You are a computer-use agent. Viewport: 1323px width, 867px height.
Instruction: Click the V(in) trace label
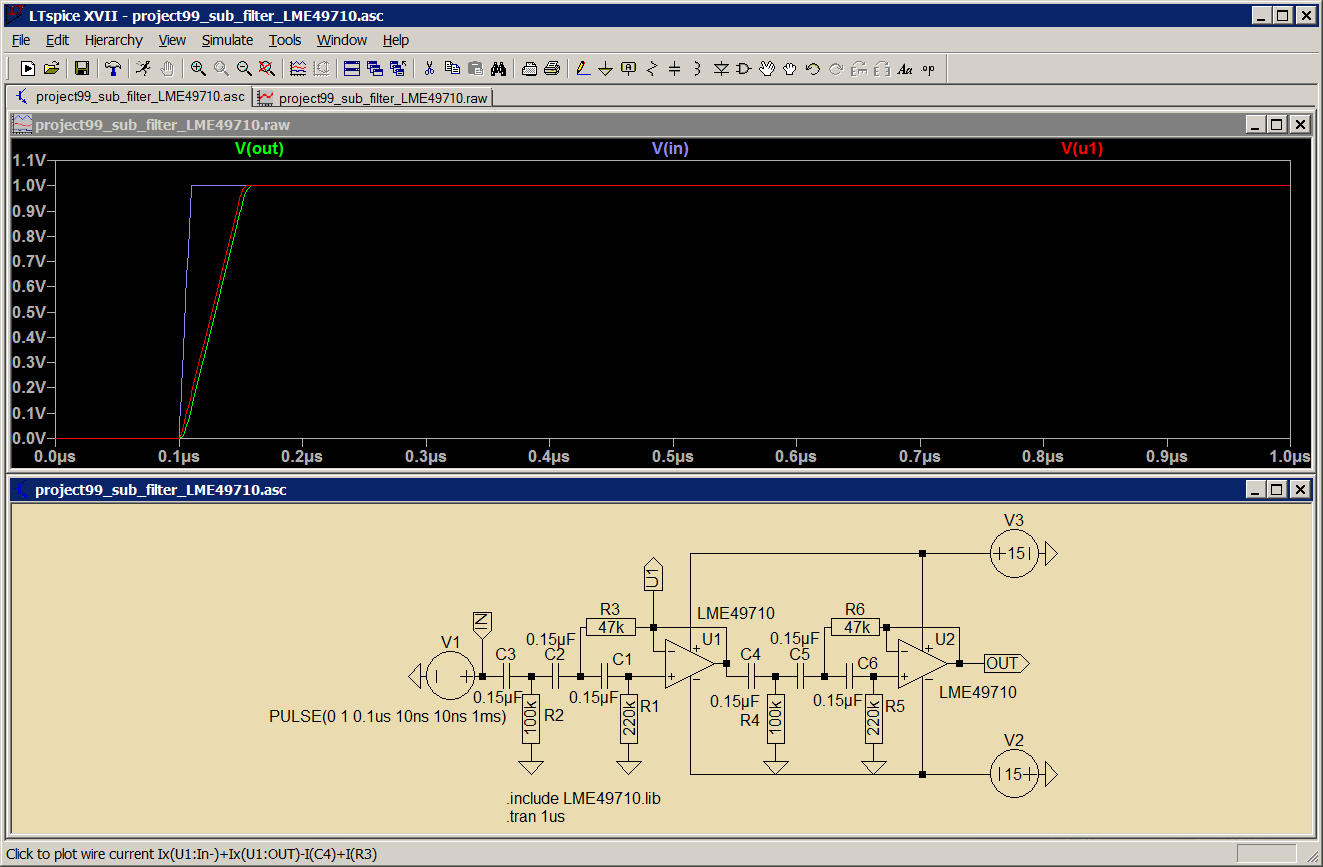tap(670, 149)
